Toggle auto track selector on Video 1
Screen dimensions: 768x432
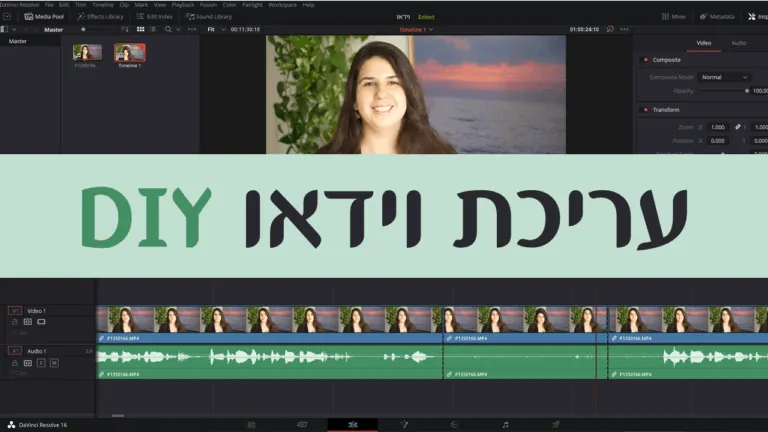click(x=28, y=322)
